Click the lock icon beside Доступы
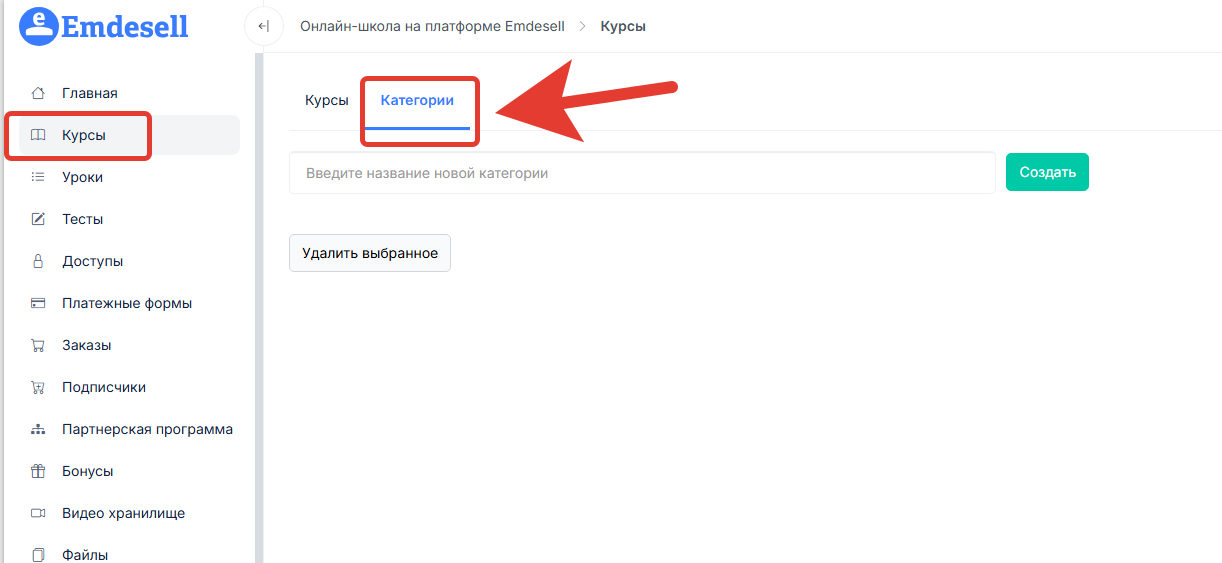 coord(38,261)
